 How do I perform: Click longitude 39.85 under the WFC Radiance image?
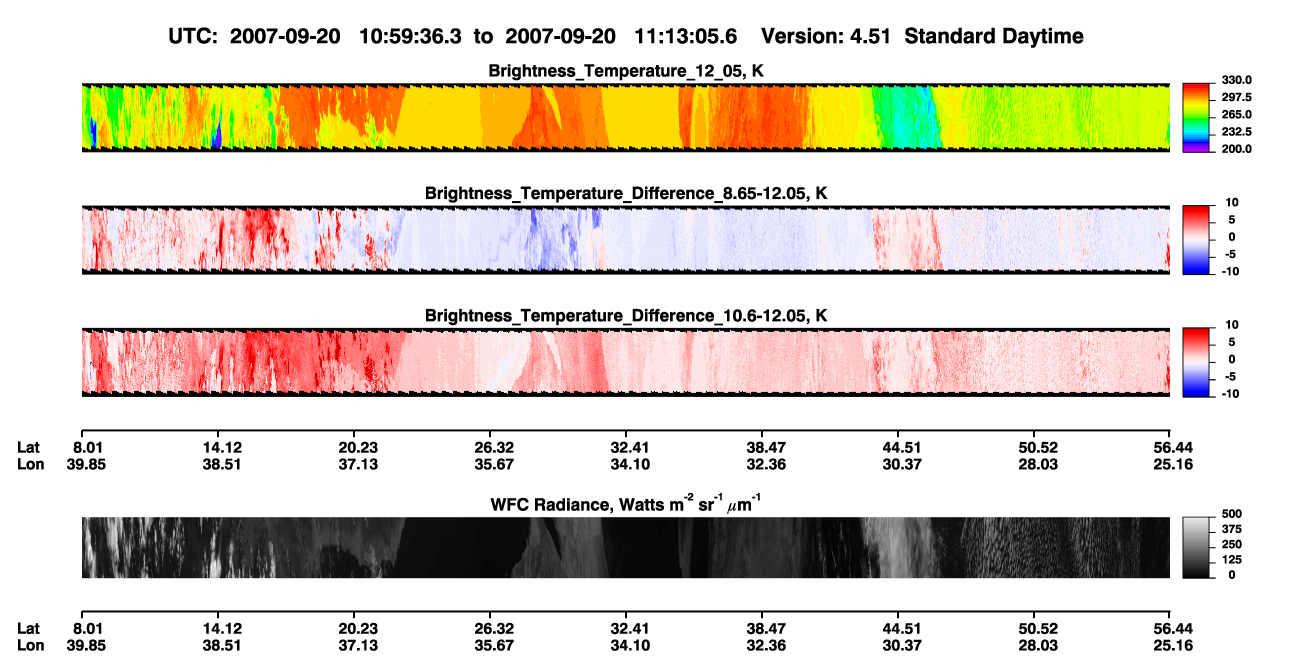tap(89, 644)
